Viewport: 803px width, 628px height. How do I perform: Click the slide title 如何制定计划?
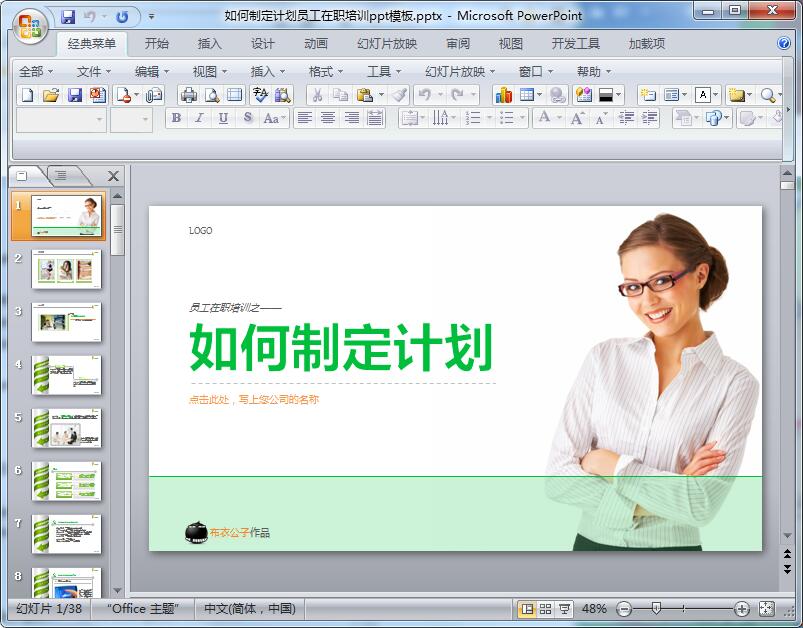tap(341, 347)
